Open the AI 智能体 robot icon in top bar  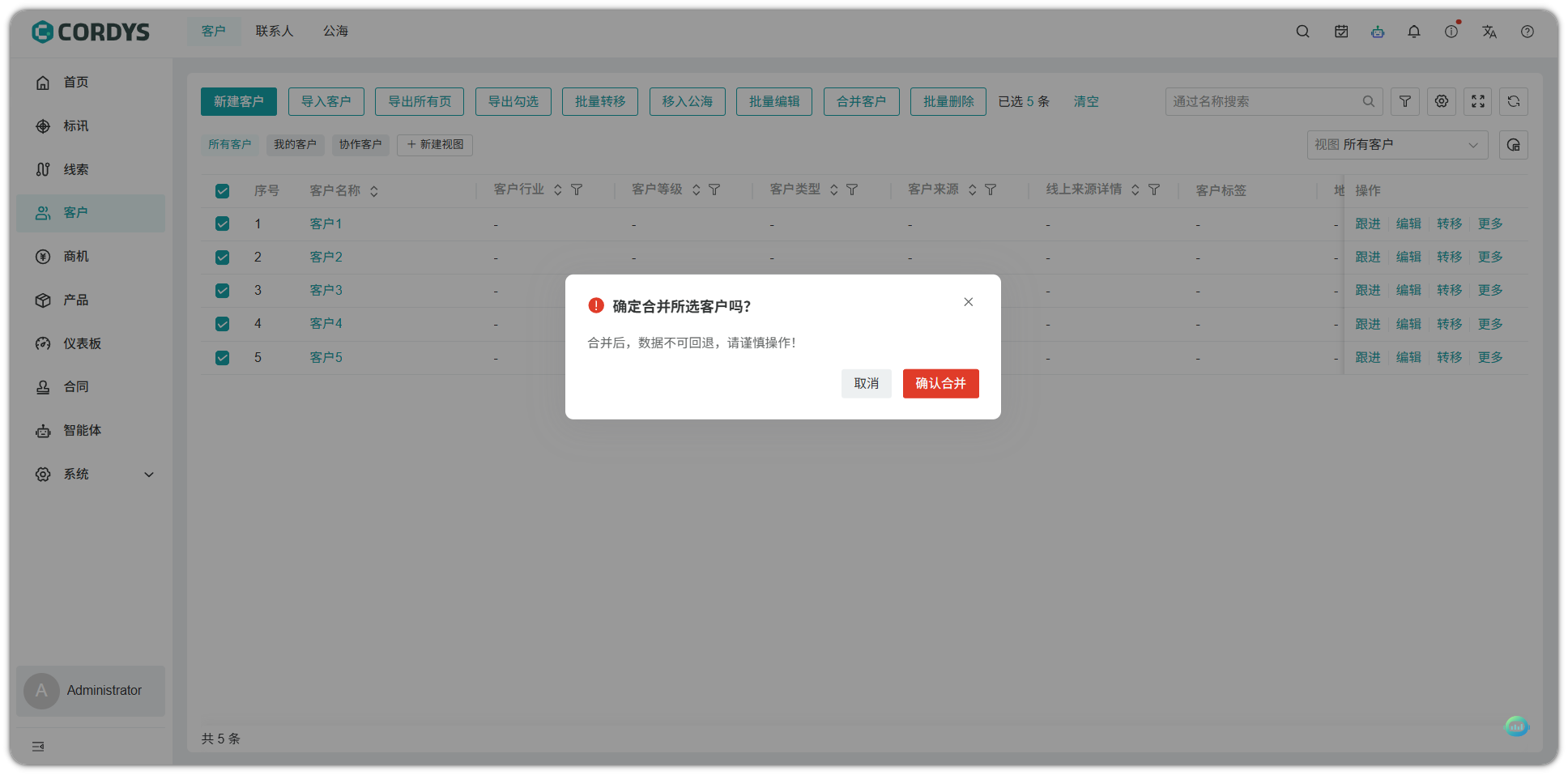[x=1378, y=32]
